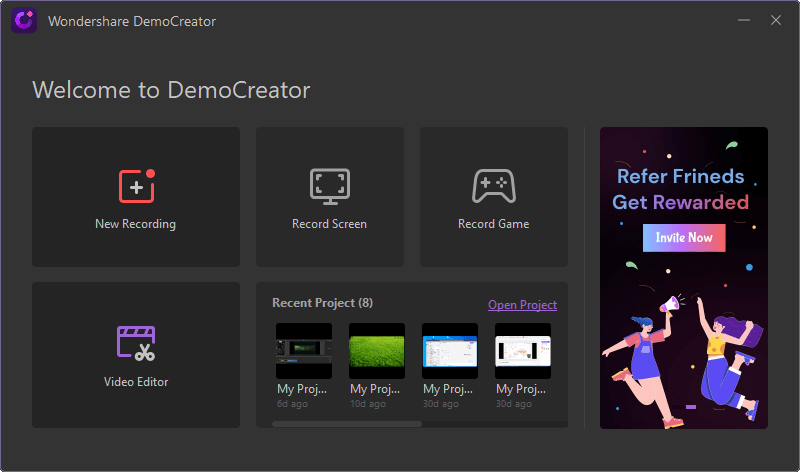The height and width of the screenshot is (472, 800).
Task: Click the Video Editor label
Action: coord(136,382)
